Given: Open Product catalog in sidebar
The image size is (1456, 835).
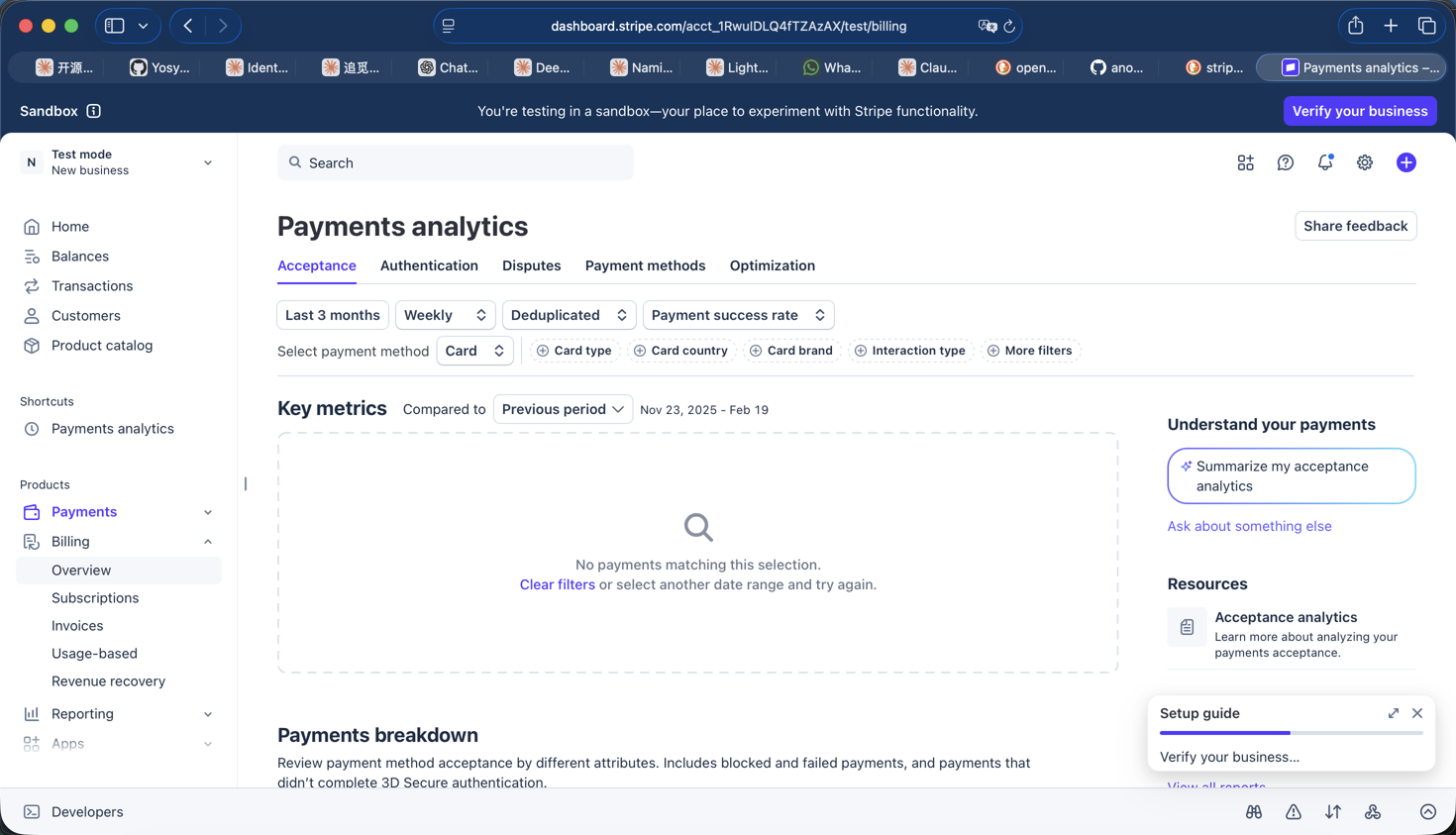Looking at the screenshot, I should click(101, 346).
